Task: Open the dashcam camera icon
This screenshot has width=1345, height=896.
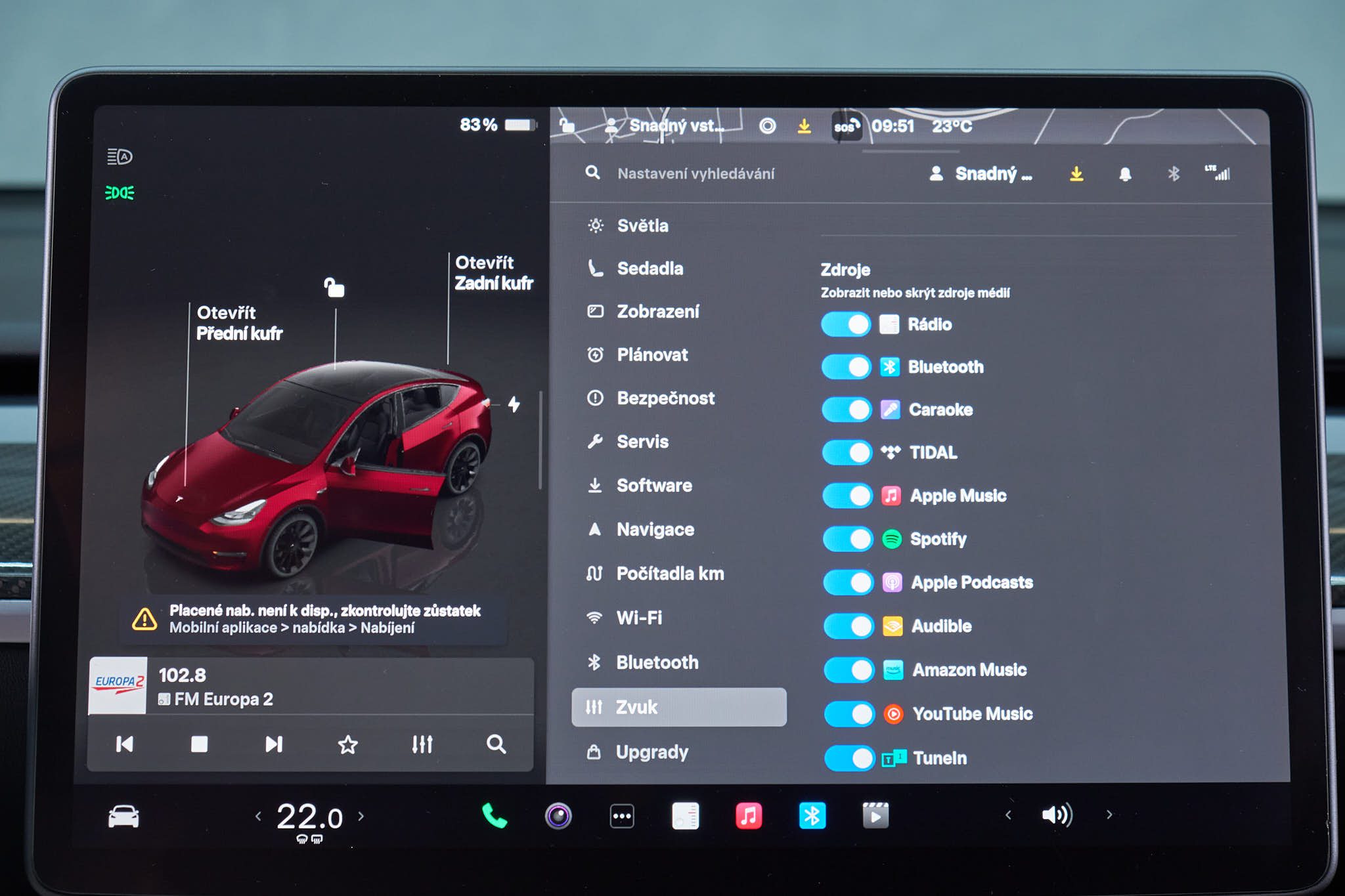Action: [558, 816]
